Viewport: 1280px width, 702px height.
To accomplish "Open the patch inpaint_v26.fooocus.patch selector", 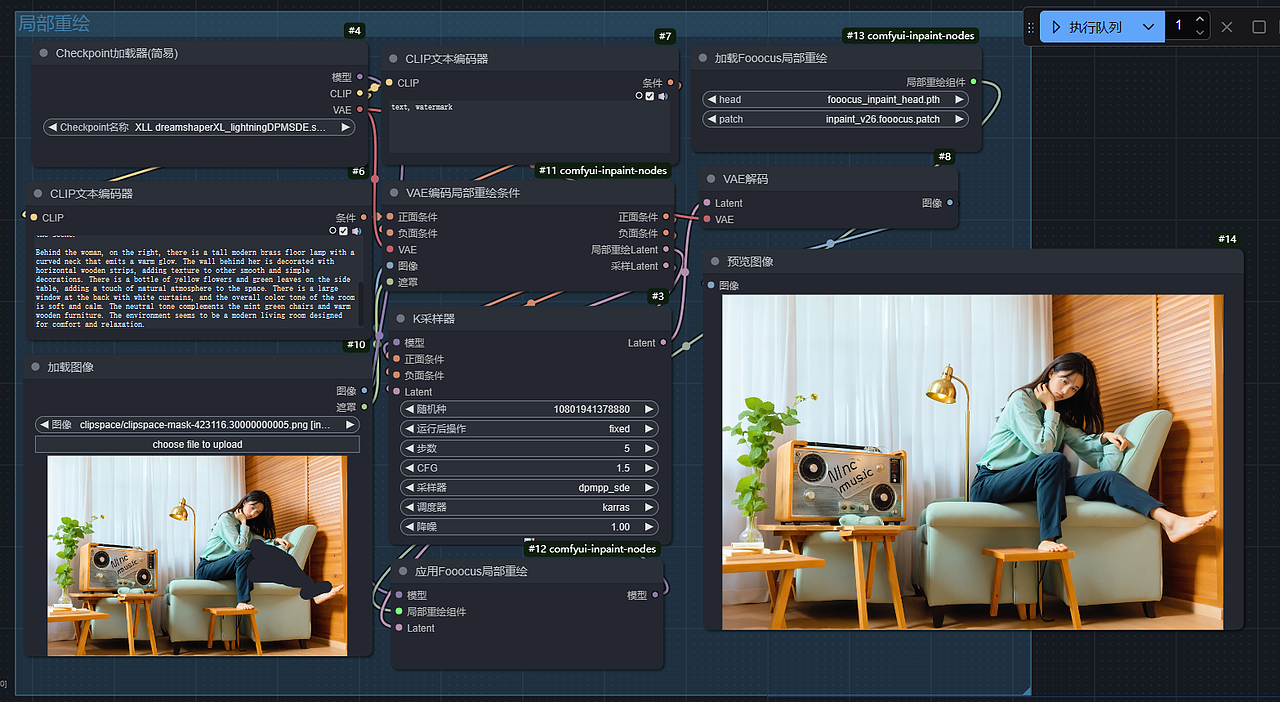I will point(836,119).
